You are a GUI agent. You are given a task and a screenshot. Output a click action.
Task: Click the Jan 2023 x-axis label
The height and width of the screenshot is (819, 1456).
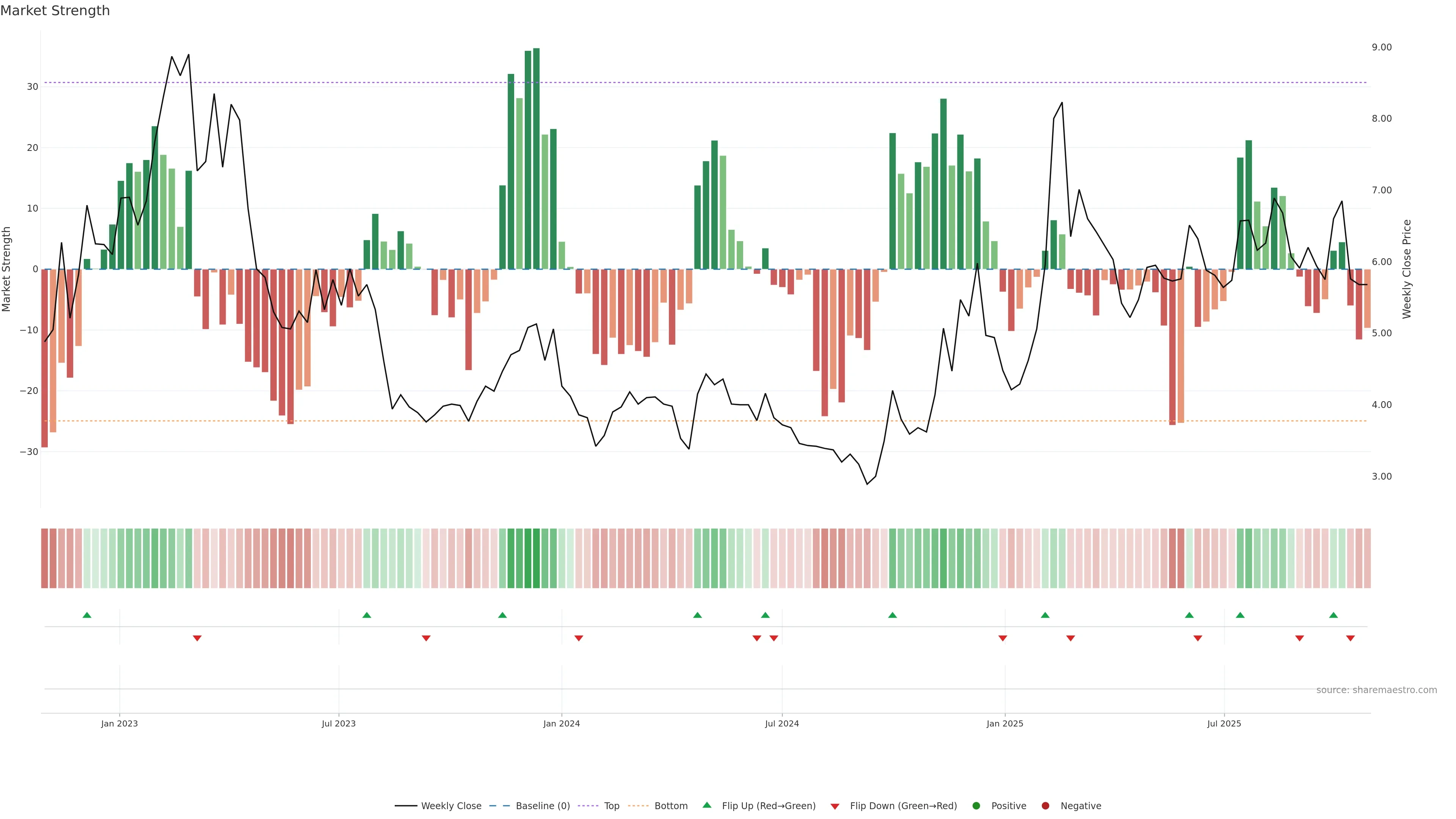(x=119, y=723)
